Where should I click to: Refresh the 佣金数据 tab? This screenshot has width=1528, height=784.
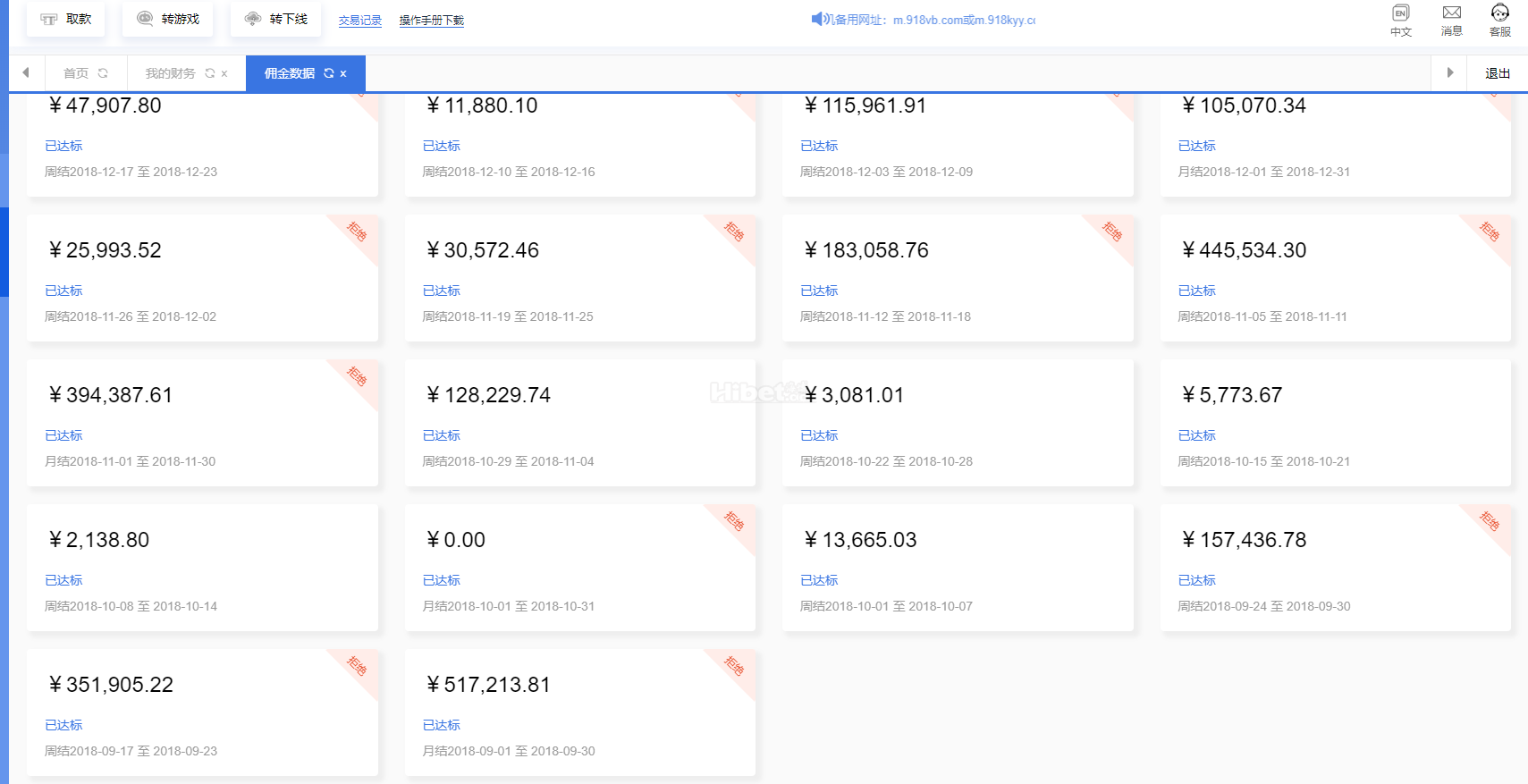point(329,73)
